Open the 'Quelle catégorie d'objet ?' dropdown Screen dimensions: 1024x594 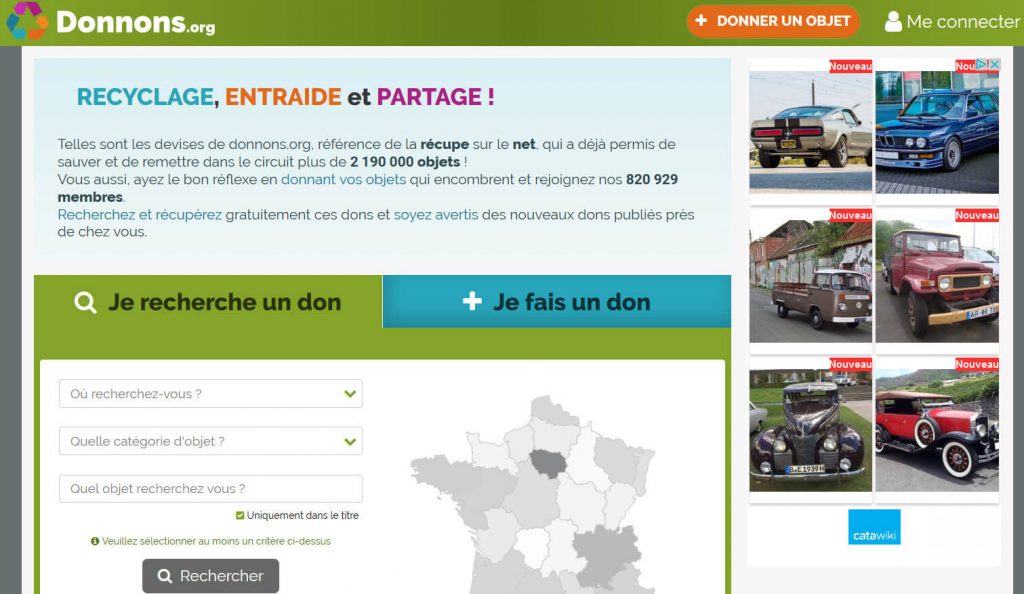pyautogui.click(x=210, y=441)
